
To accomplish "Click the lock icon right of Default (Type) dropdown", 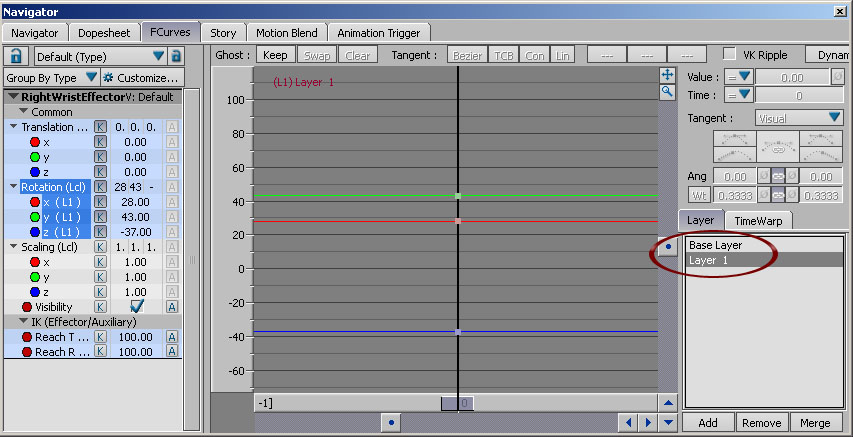I will point(176,56).
